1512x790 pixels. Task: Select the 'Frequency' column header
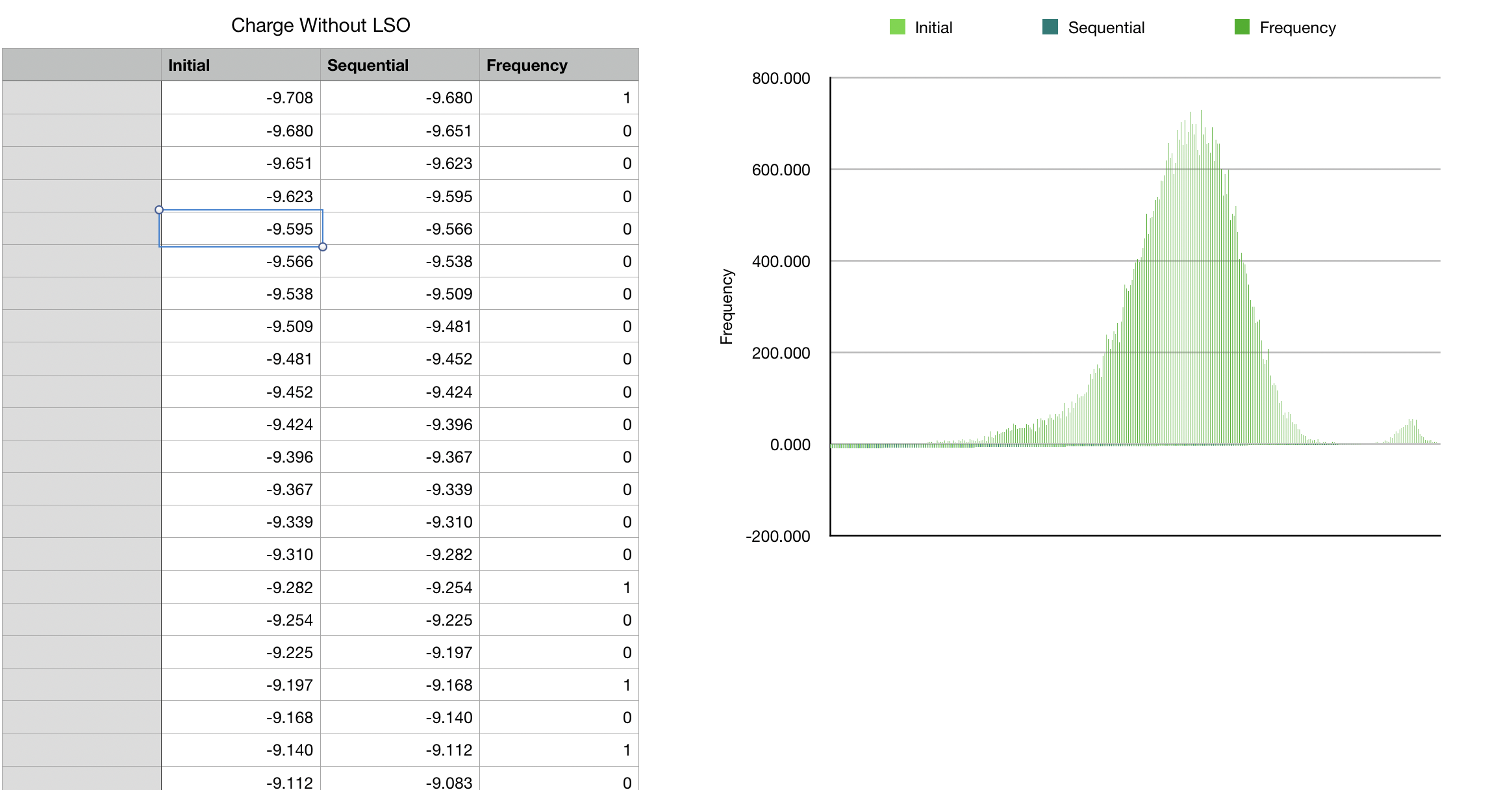click(526, 64)
